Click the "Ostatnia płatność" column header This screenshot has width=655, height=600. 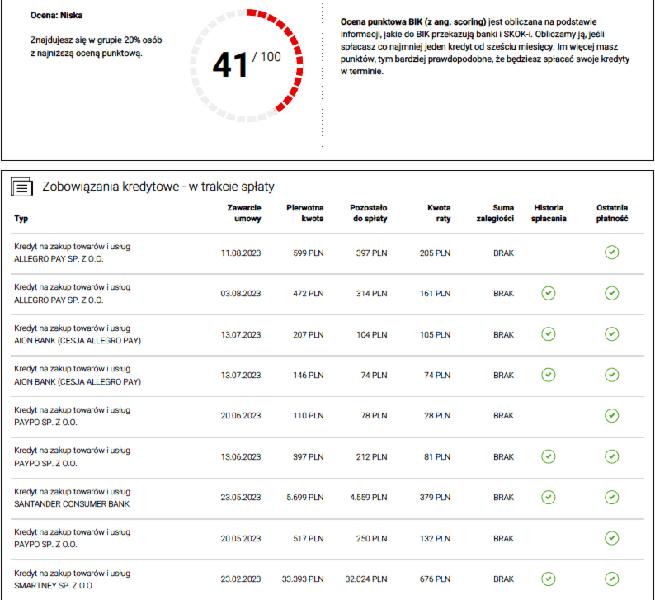coord(612,213)
